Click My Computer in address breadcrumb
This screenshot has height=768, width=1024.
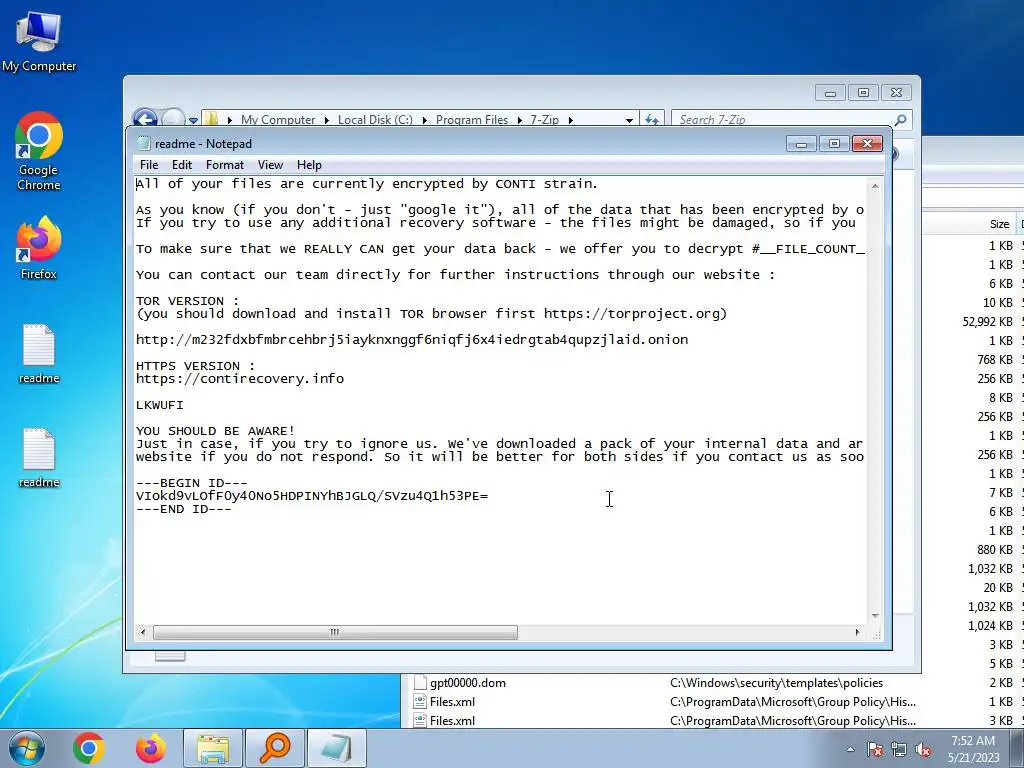click(278, 120)
